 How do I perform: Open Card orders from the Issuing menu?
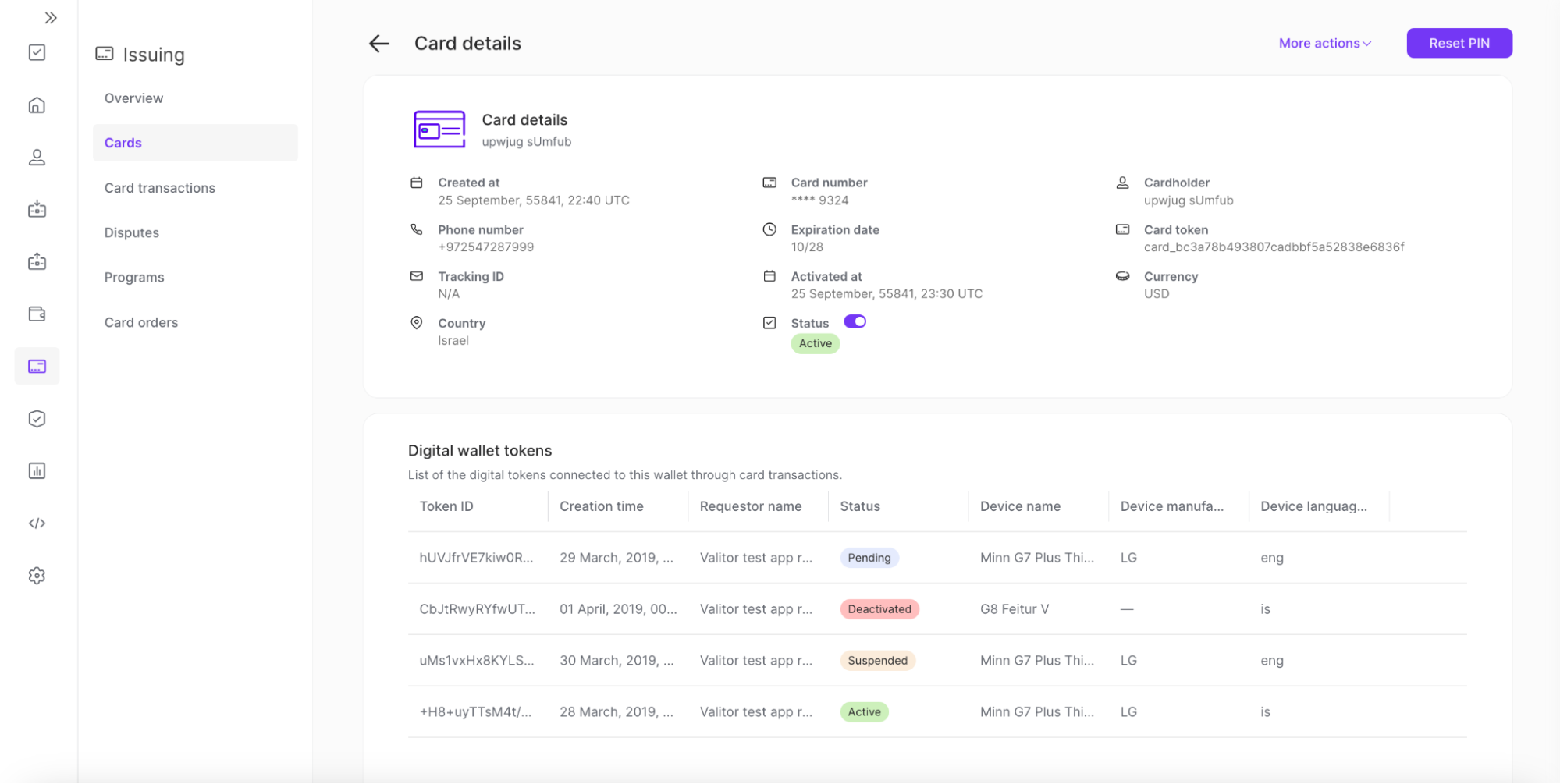[x=141, y=322]
